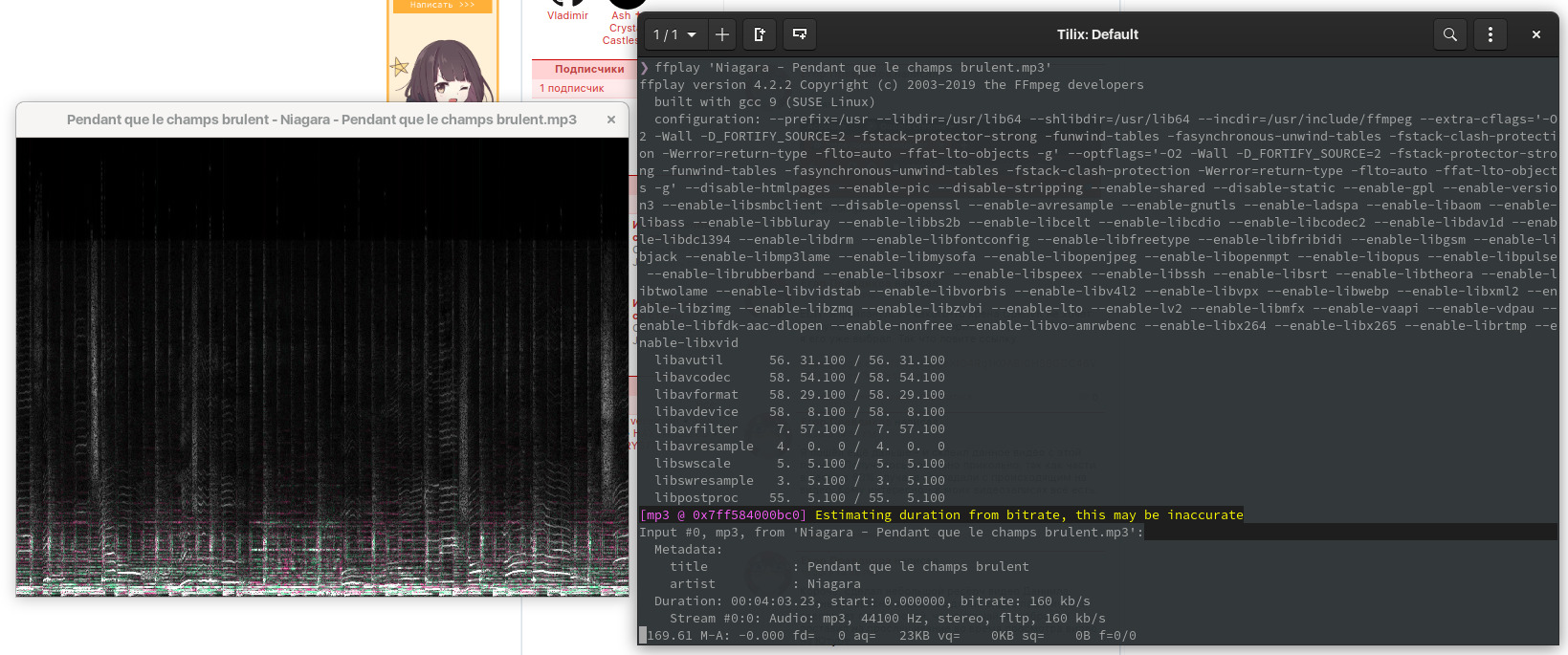
Task: Click the yellow 'Estimating duration from bitrate' warning
Action: 1029,514
